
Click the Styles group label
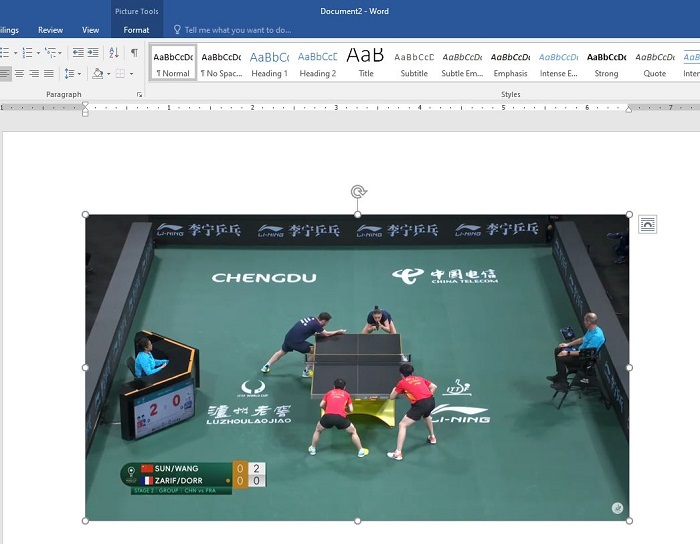point(511,95)
